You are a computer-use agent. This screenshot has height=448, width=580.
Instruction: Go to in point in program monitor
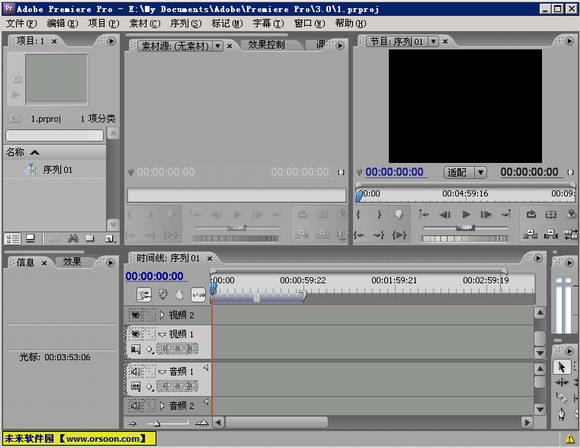pos(359,235)
